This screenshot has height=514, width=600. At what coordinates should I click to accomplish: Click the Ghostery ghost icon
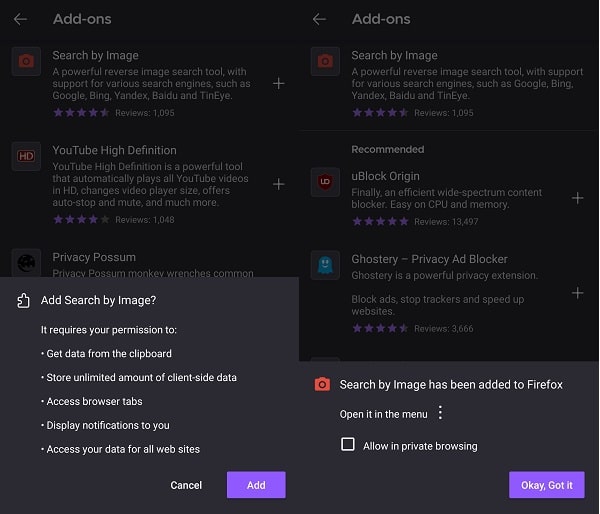tap(326, 265)
